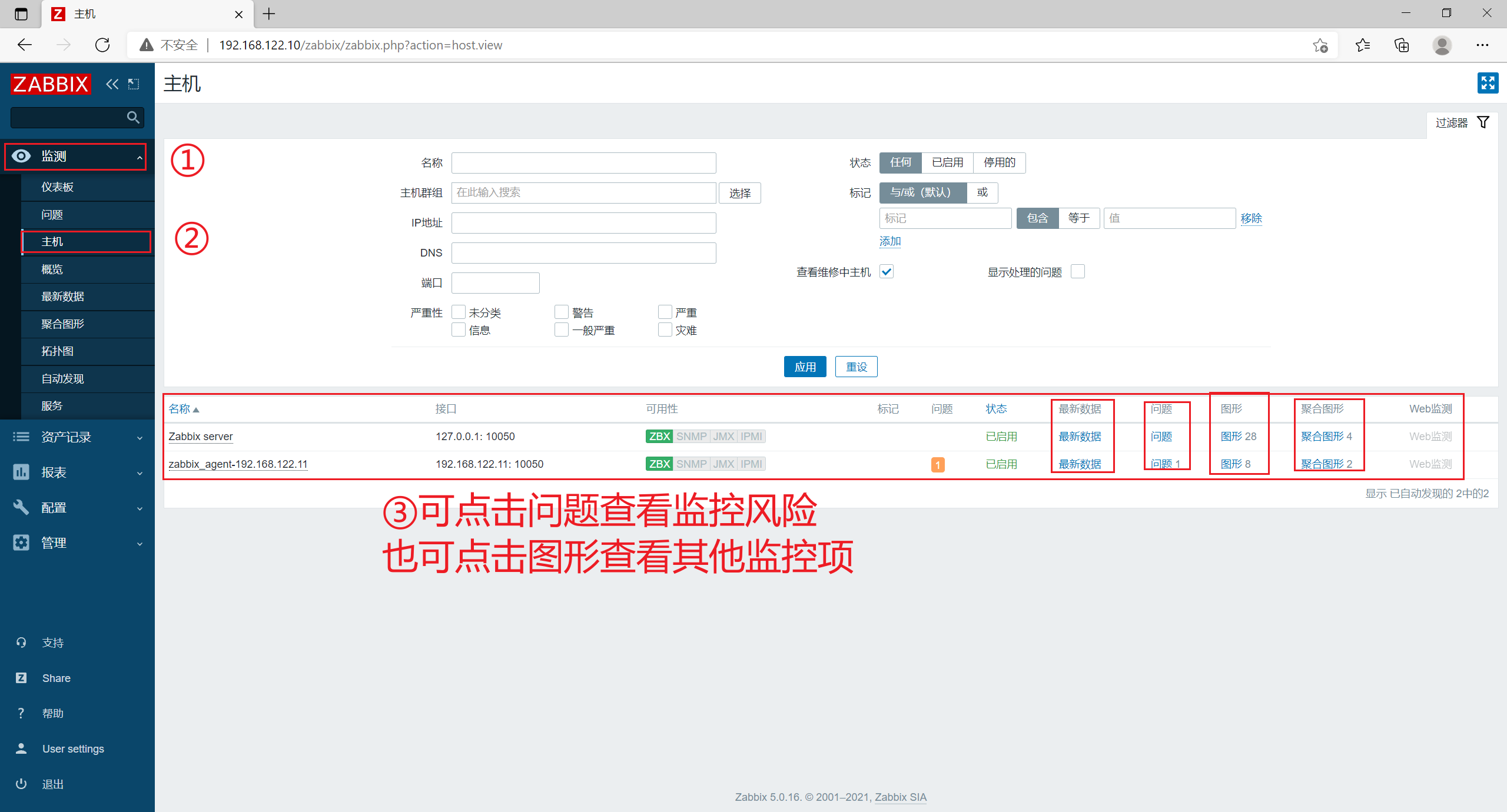
Task: Go back in browser history
Action: coord(25,45)
